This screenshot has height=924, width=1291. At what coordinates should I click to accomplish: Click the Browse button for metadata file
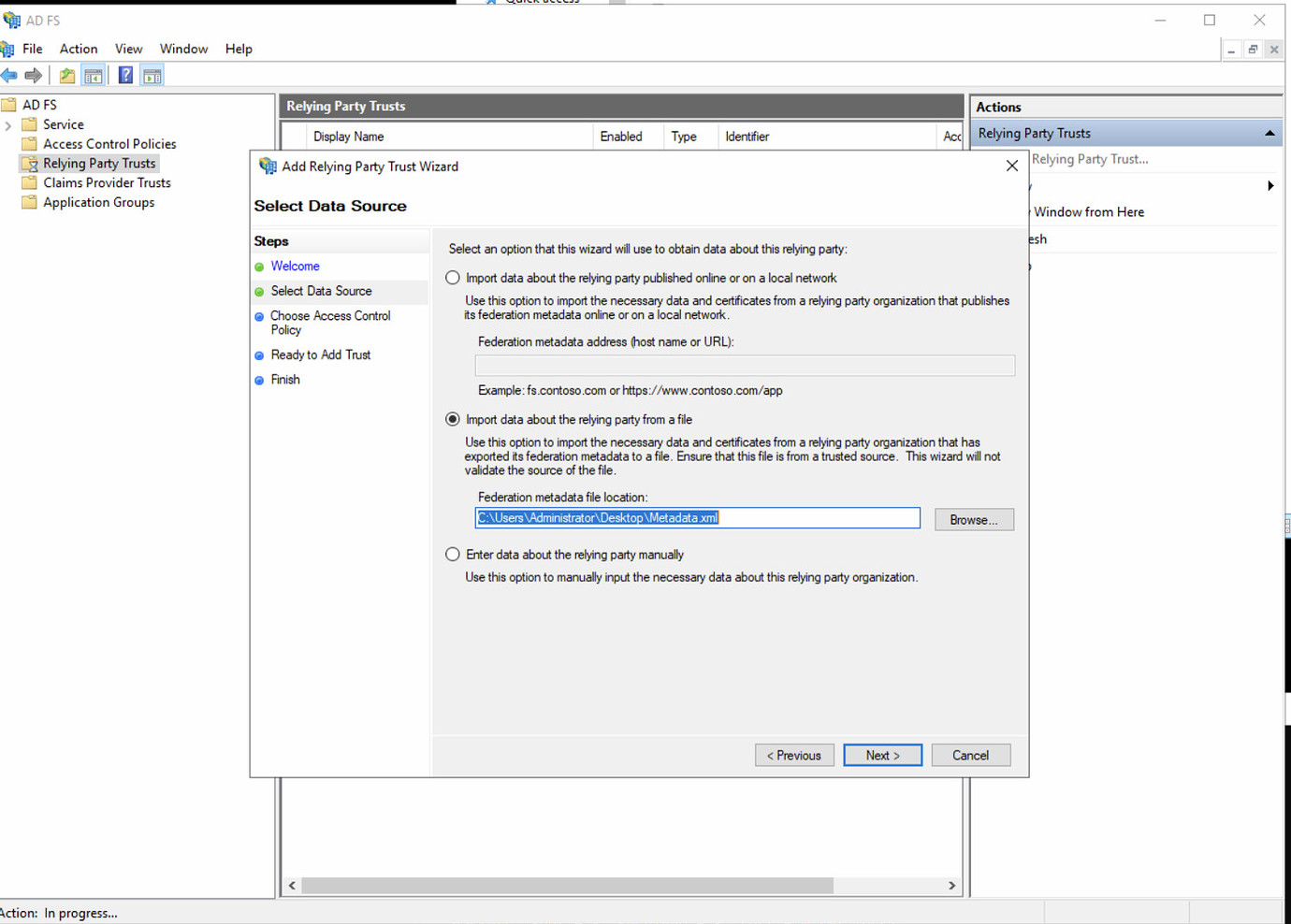point(973,519)
